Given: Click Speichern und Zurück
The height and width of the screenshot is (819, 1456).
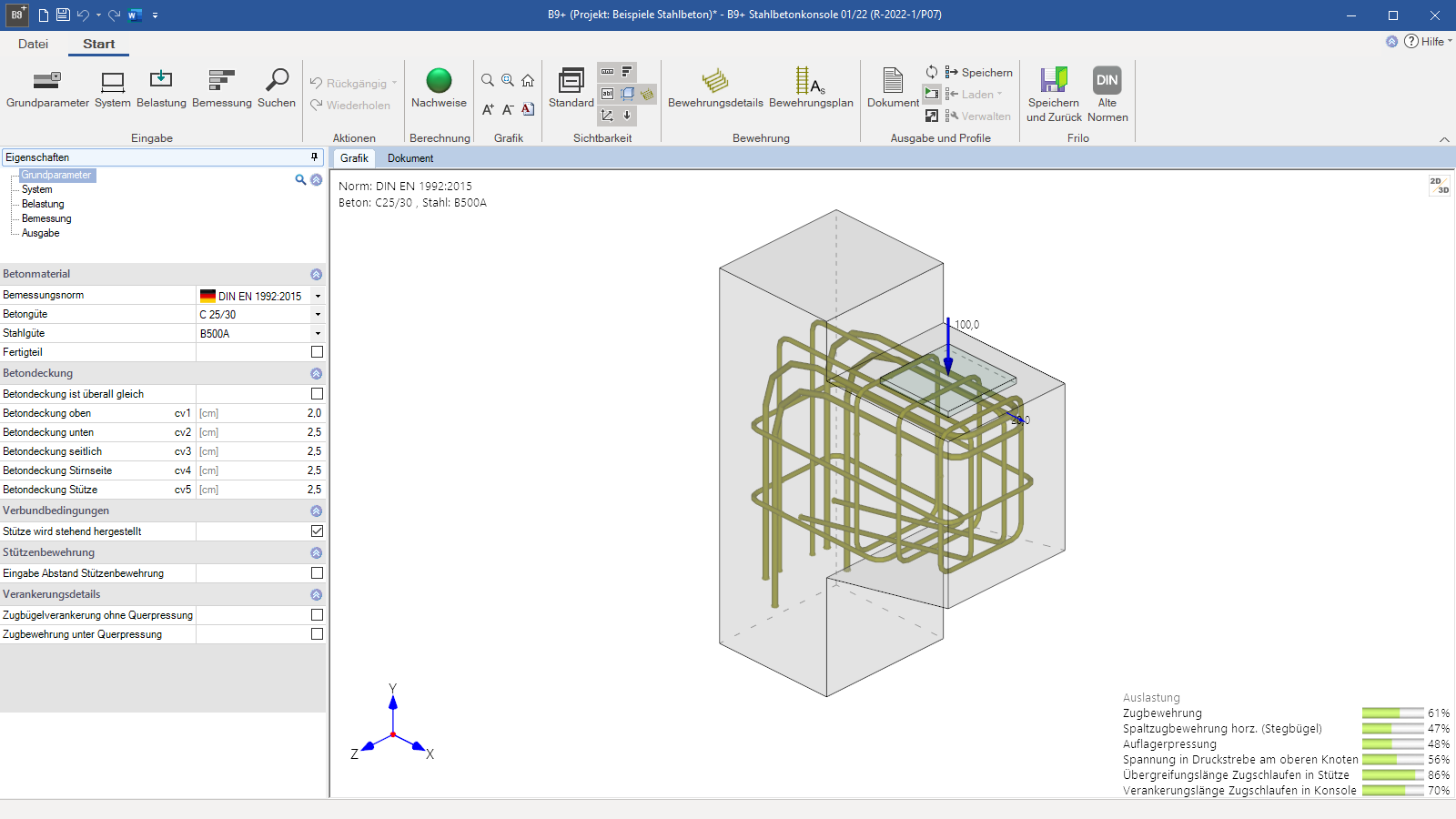Looking at the screenshot, I should pyautogui.click(x=1054, y=95).
